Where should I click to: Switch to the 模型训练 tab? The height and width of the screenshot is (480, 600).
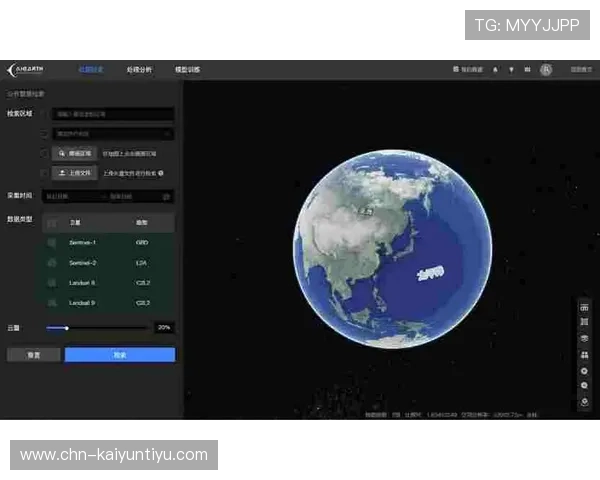(187, 70)
